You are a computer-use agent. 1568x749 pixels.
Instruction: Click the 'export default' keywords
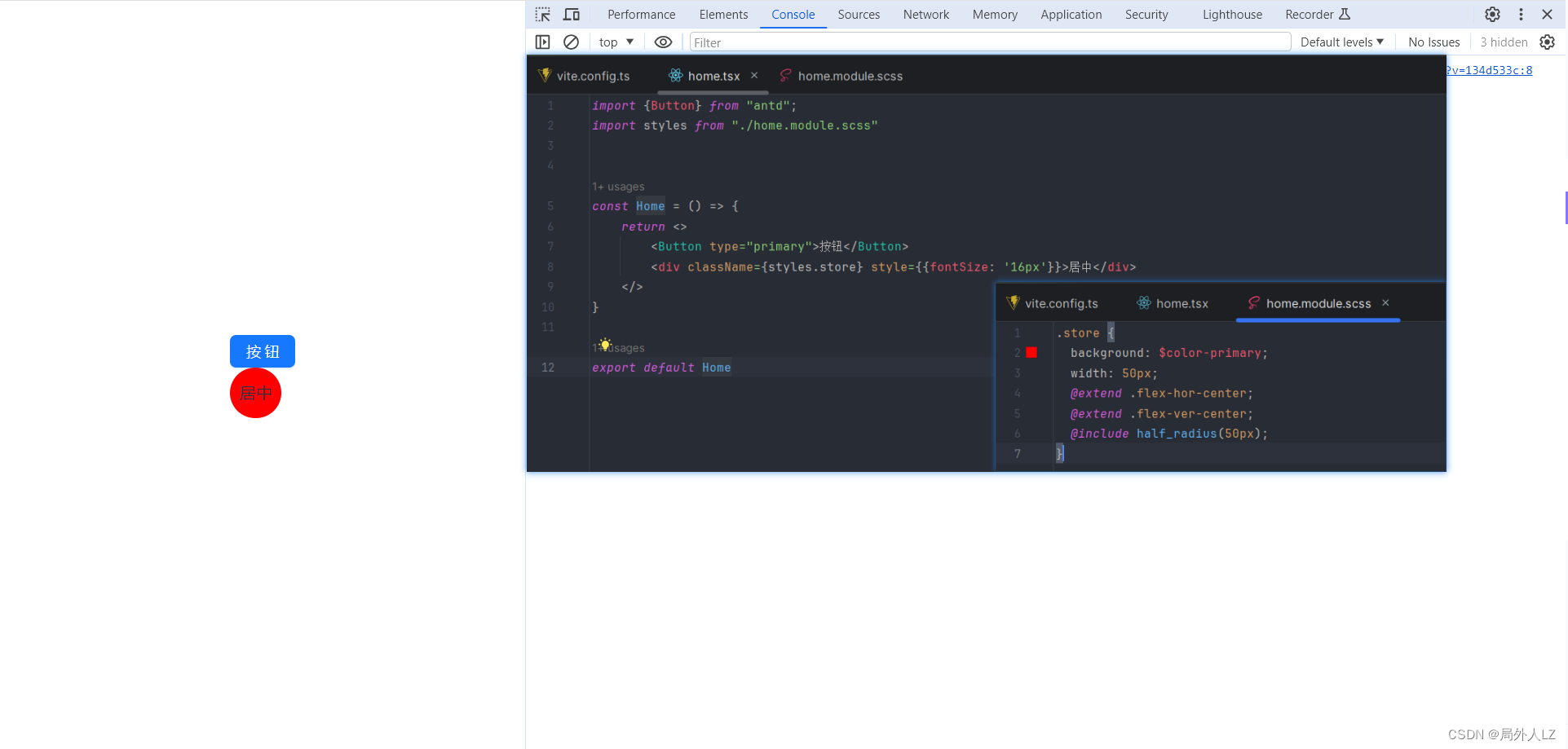point(643,368)
